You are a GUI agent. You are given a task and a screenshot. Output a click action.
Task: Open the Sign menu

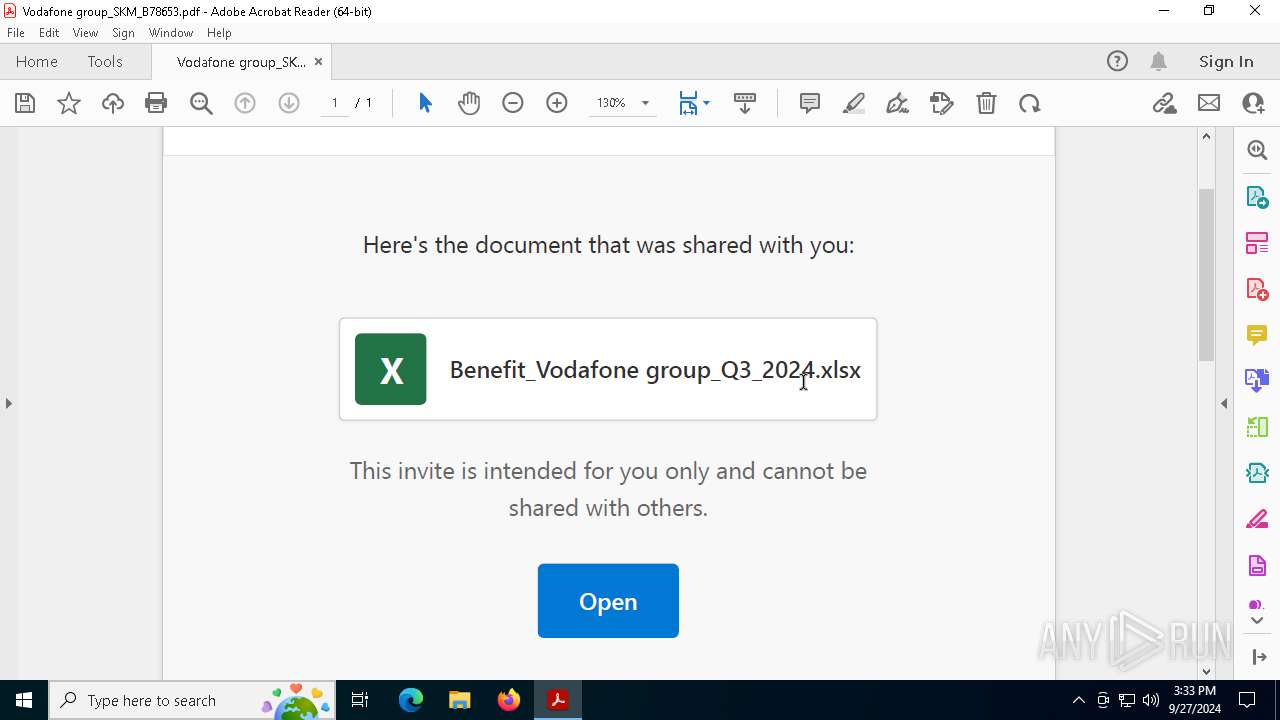tap(124, 33)
